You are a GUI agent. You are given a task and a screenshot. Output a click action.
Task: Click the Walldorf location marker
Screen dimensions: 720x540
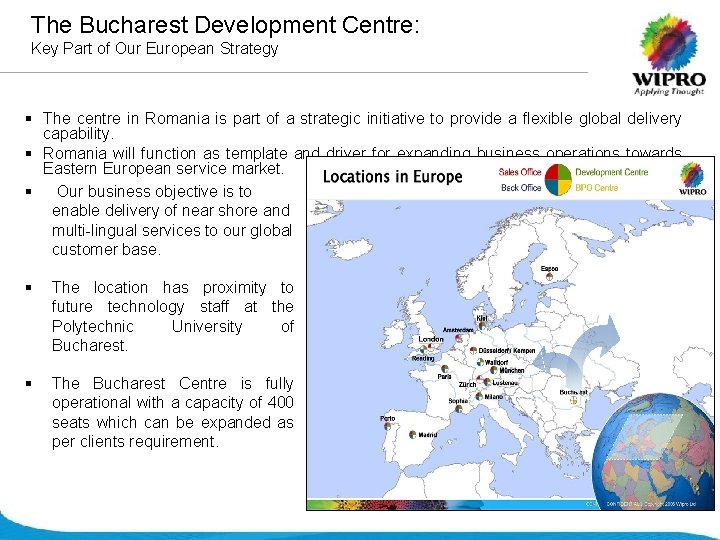[x=480, y=362]
